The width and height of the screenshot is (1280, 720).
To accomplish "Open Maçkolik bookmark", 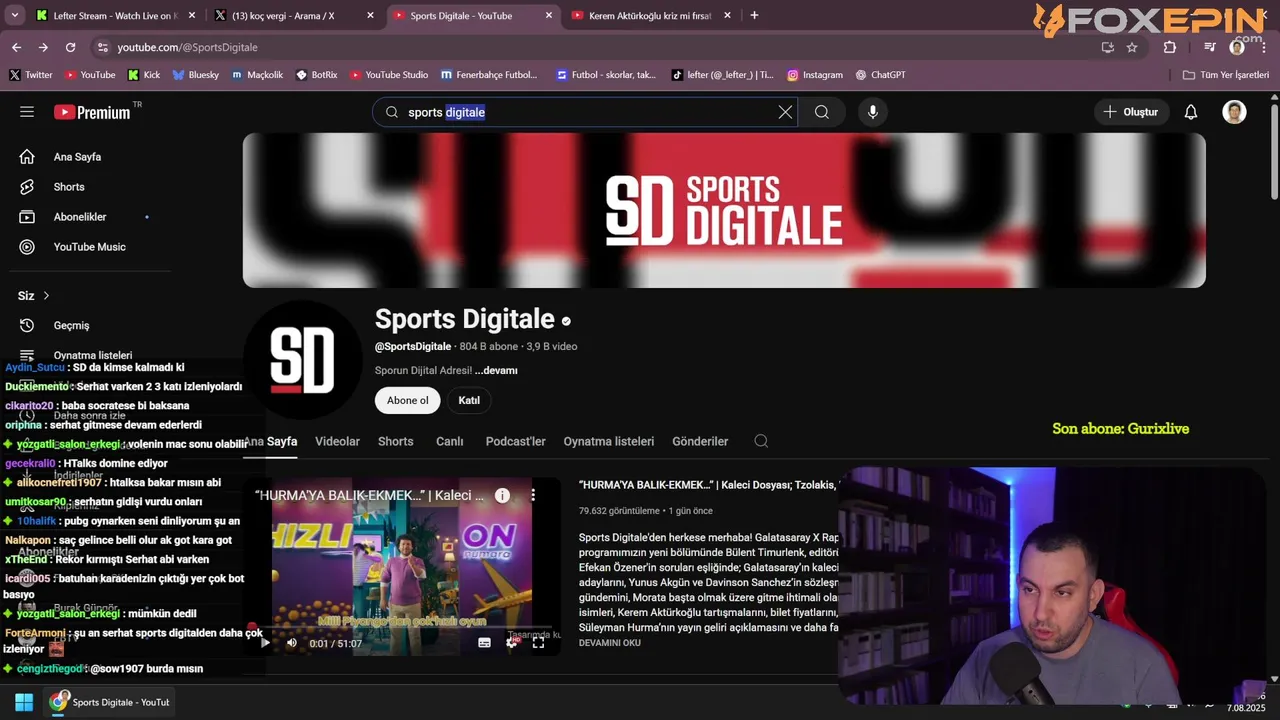I will [x=257, y=75].
